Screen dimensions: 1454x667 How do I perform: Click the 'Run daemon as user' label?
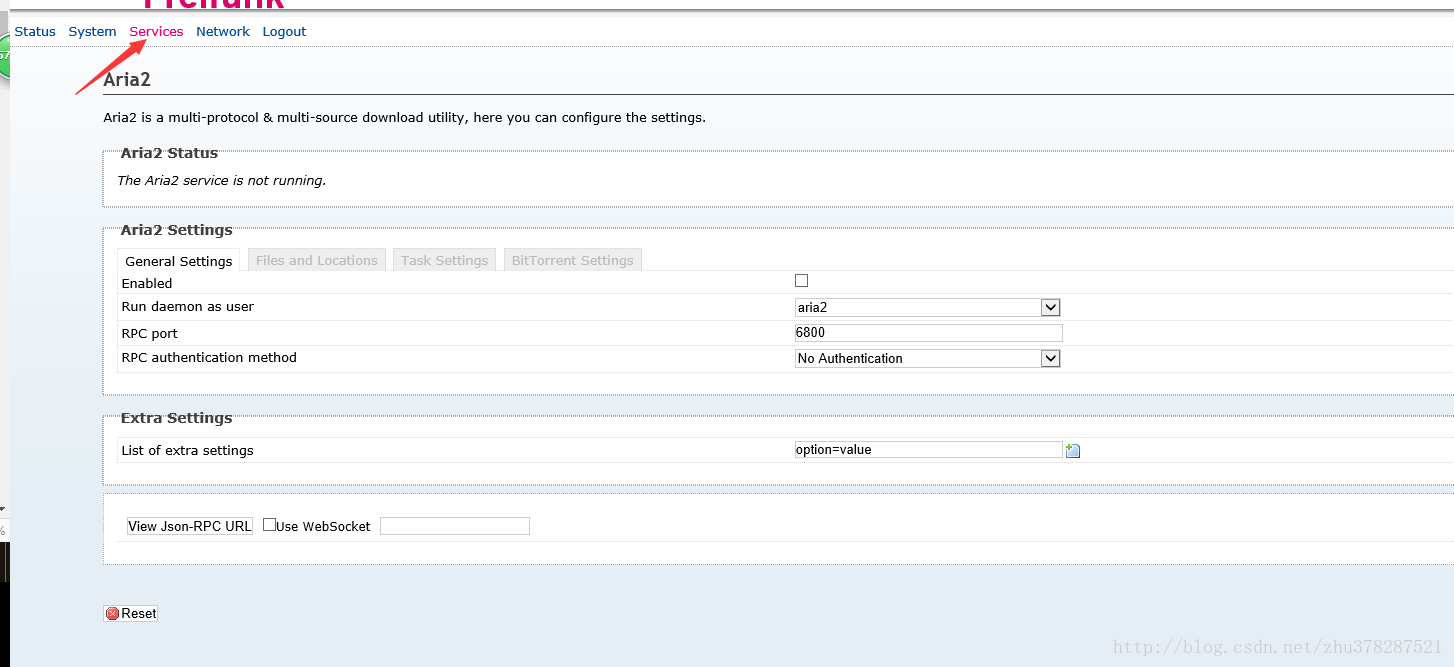click(x=187, y=307)
